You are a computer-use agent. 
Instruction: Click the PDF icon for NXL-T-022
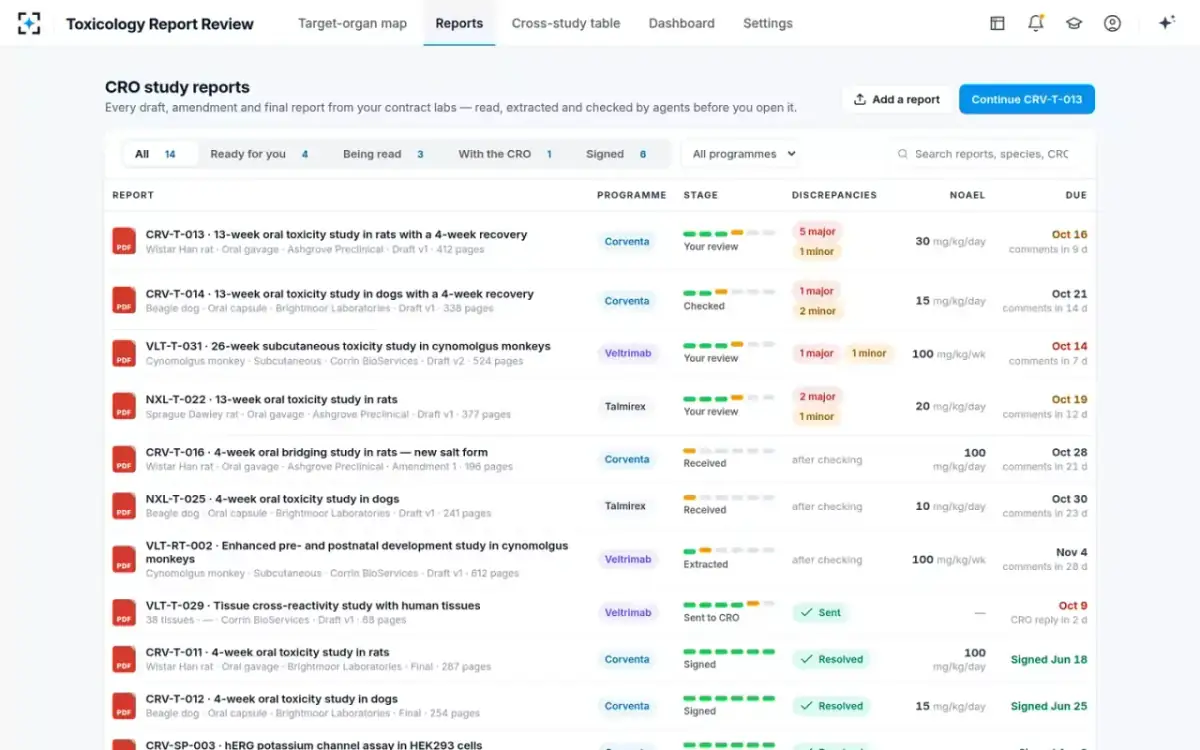coord(124,406)
